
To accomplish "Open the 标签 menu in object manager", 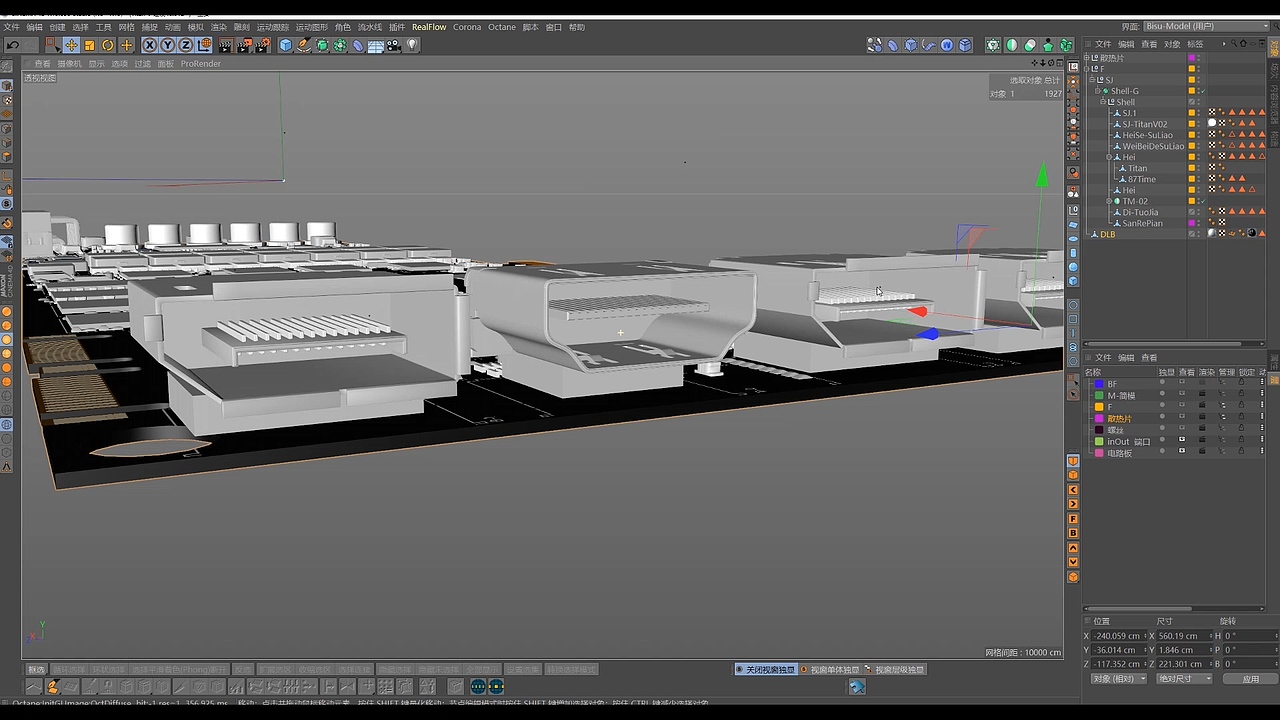I will 1195,44.
